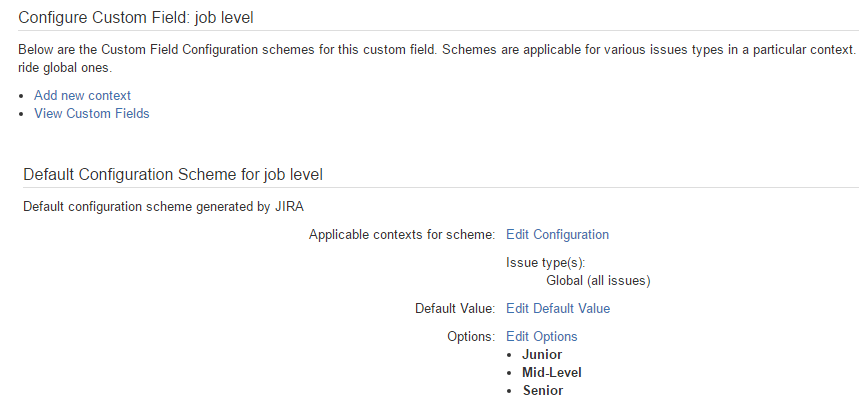Open Edit Default Value link

(x=558, y=308)
